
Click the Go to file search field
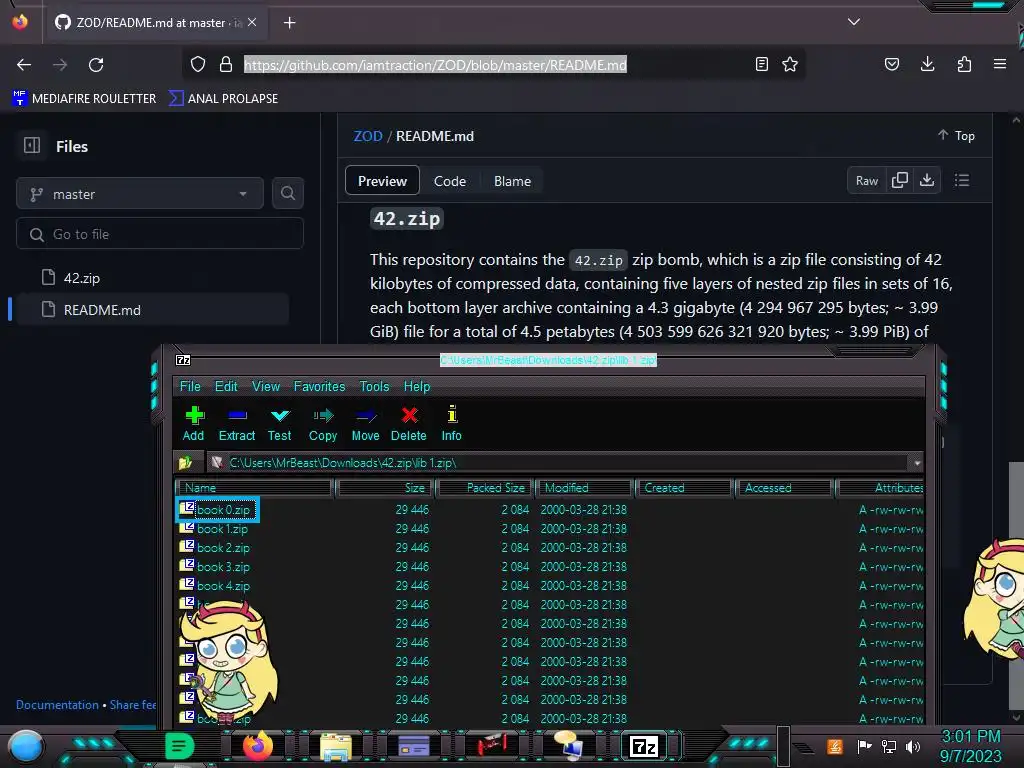160,234
